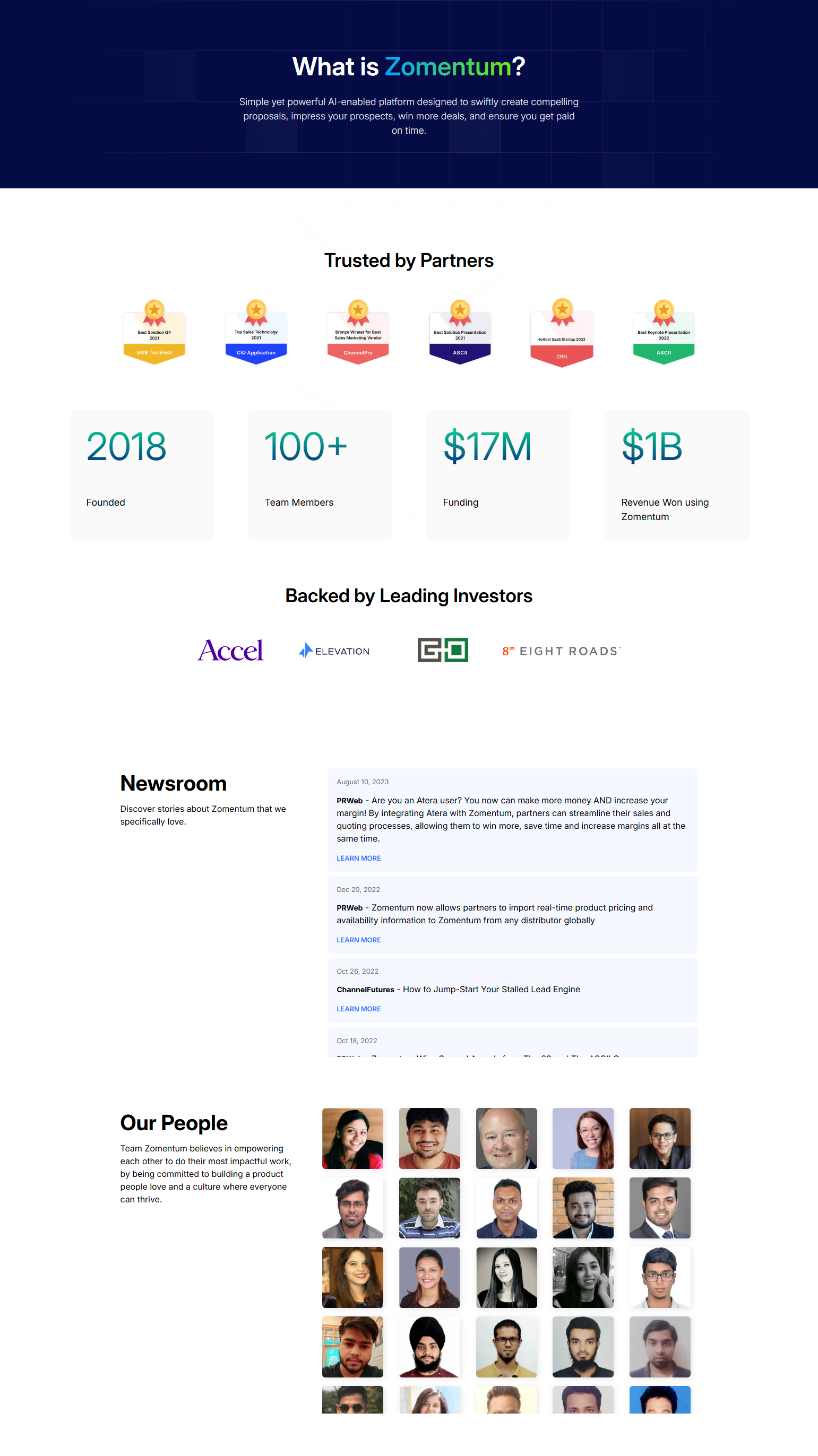Click the $1B Revenue Won stat card
Screen dimensions: 818x1456
[676, 475]
